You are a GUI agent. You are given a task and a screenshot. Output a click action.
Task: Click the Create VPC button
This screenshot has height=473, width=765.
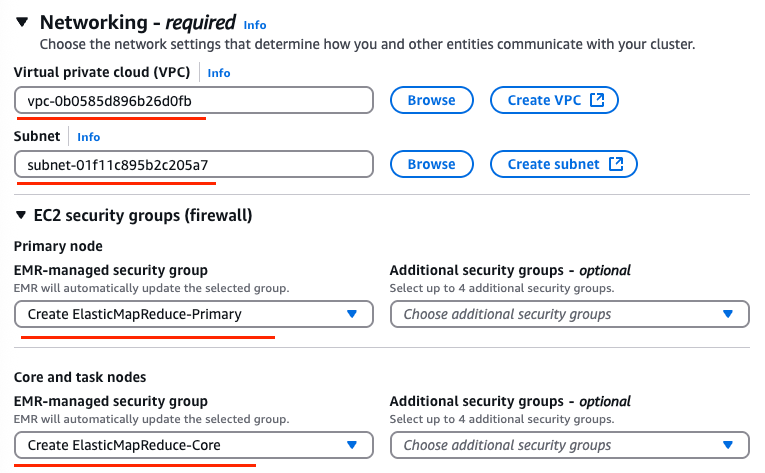coord(554,100)
